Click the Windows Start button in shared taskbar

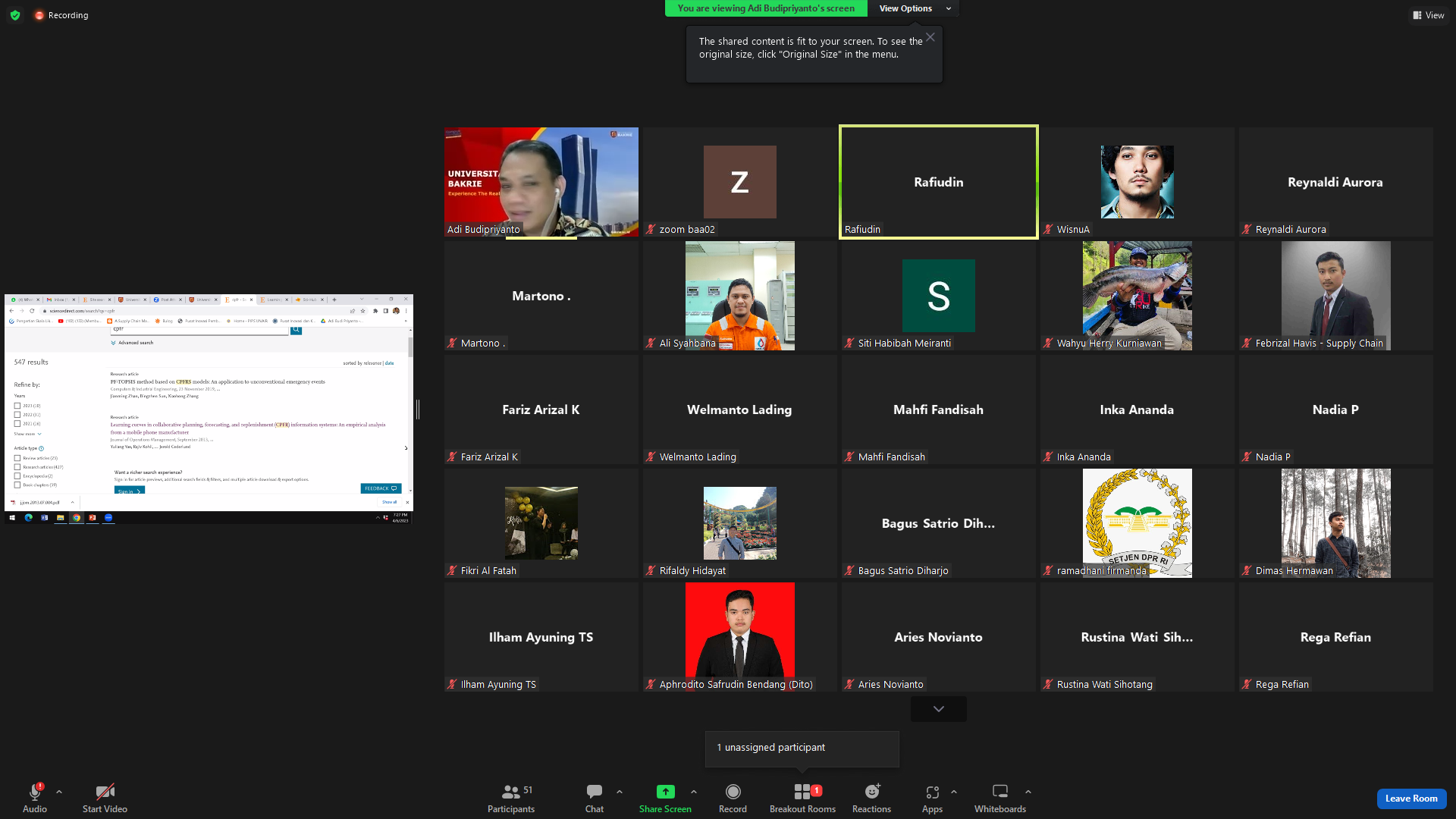click(x=12, y=518)
